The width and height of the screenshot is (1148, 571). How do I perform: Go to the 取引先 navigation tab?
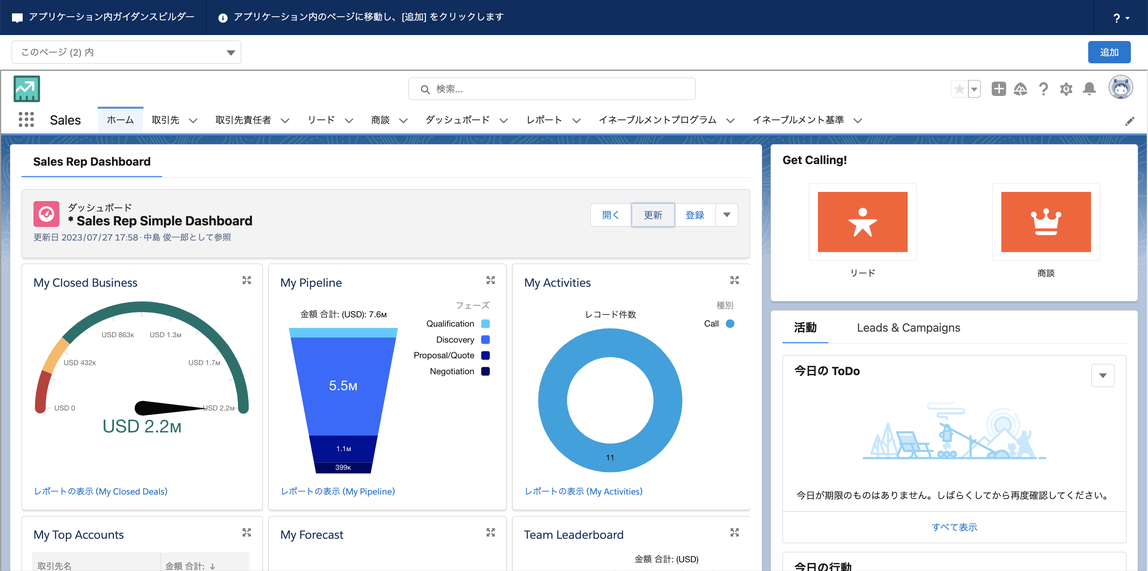(x=165, y=120)
